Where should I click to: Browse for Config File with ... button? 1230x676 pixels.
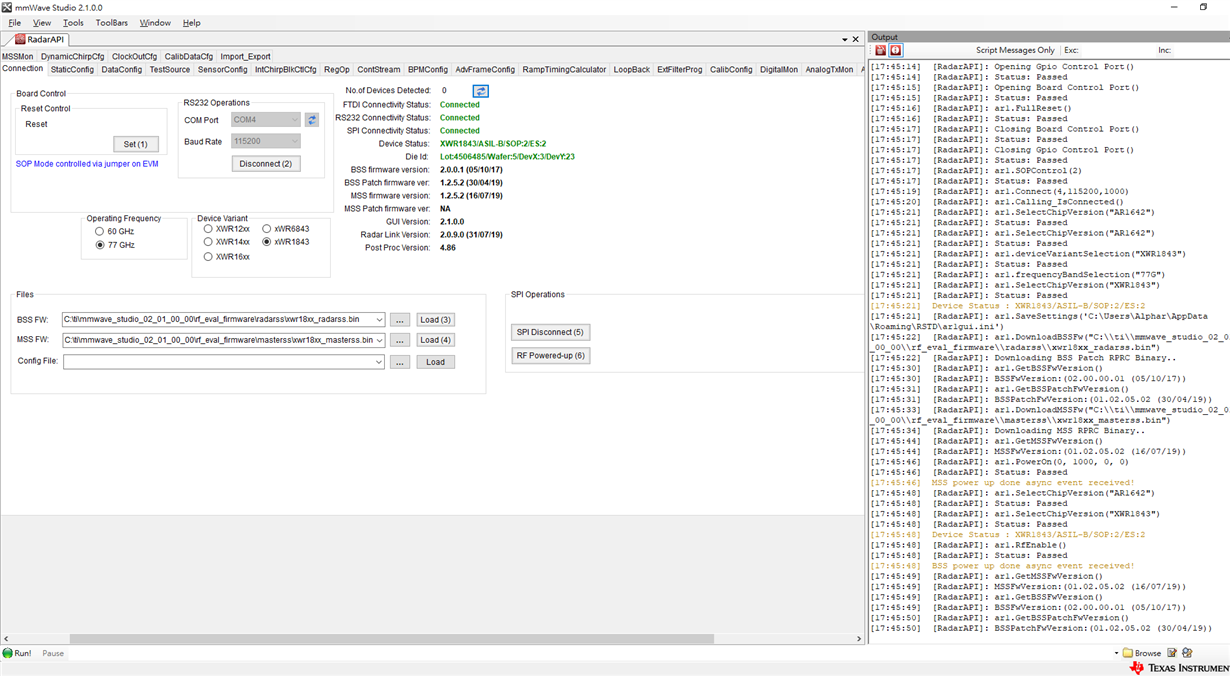[x=400, y=362]
